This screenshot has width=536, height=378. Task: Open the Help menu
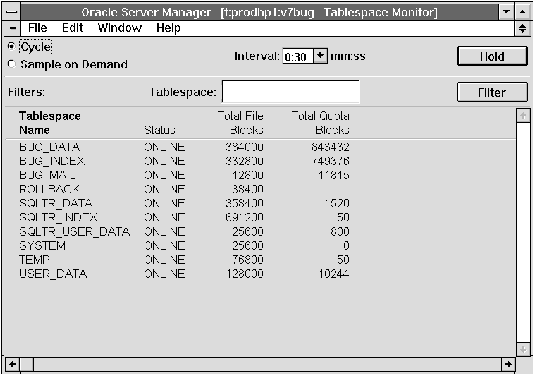click(168, 28)
